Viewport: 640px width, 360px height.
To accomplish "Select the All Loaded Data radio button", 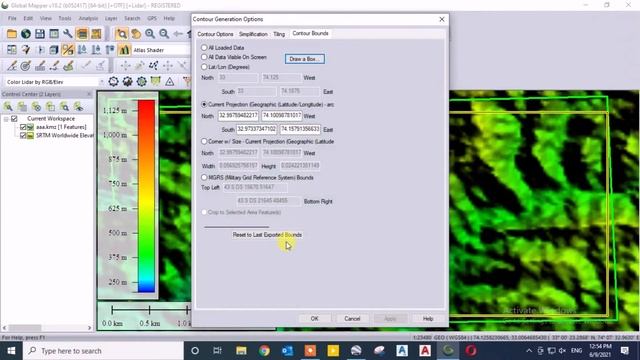I will click(204, 48).
